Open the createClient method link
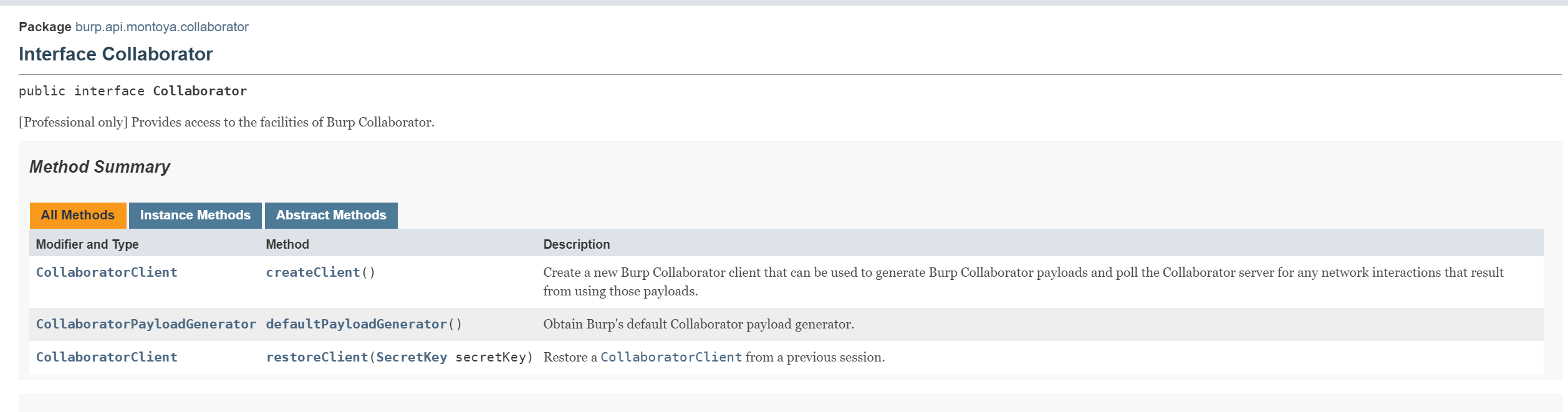The width and height of the screenshot is (1568, 412). point(313,272)
